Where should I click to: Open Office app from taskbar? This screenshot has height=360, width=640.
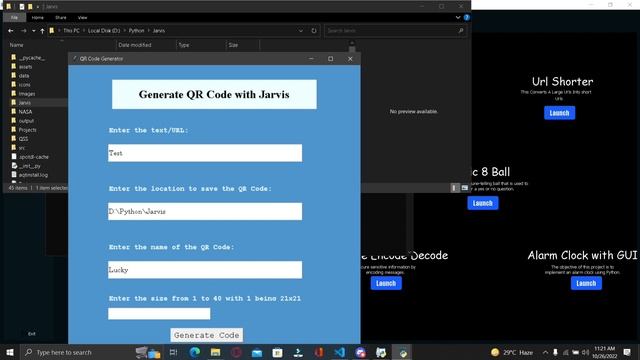tap(319, 352)
